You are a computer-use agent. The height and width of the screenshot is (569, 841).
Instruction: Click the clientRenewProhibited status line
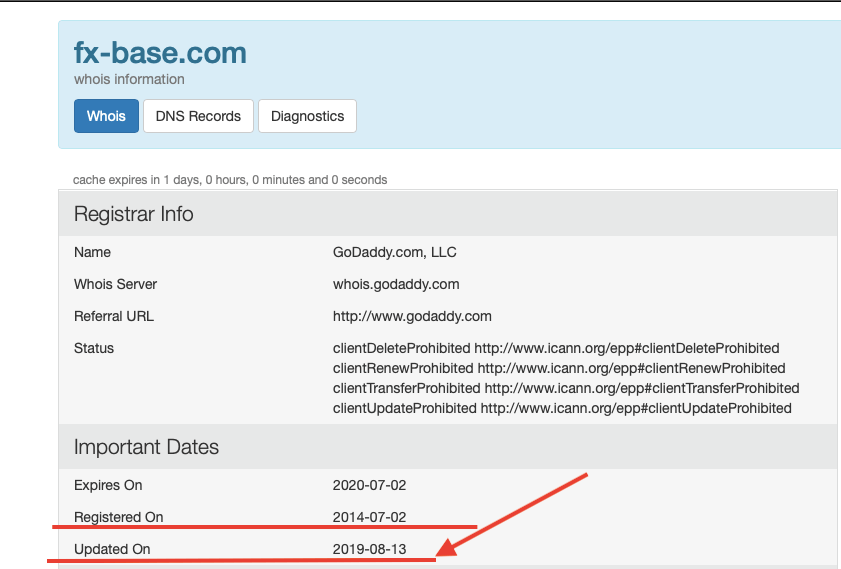(x=559, y=368)
